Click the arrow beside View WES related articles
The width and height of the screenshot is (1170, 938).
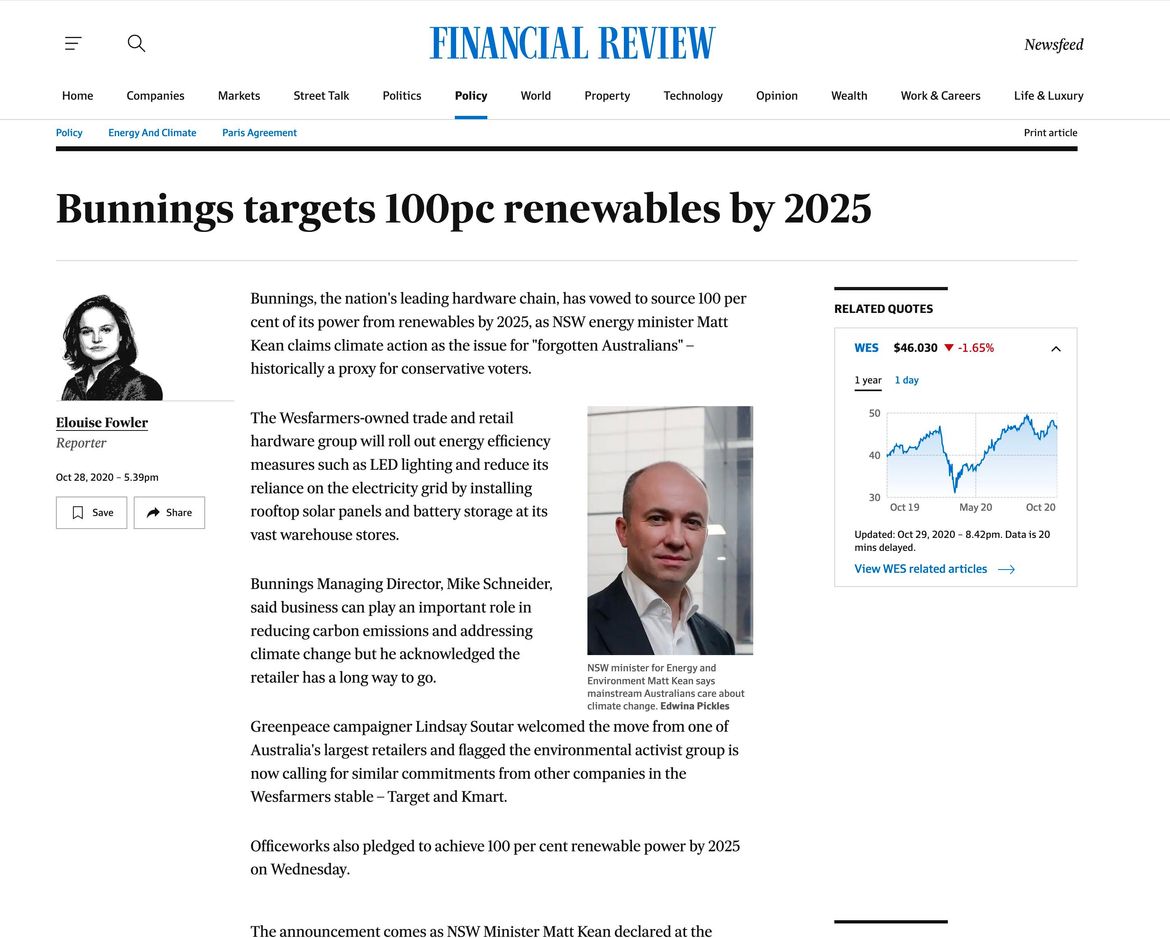pos(1006,569)
